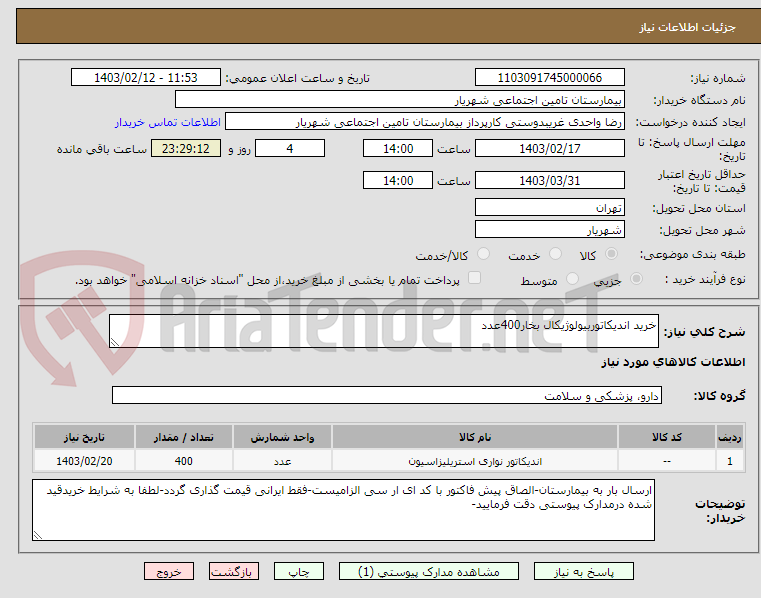The width and height of the screenshot is (761, 598).
Task: Select the کالا/خدمت radio button
Action: coord(483,253)
